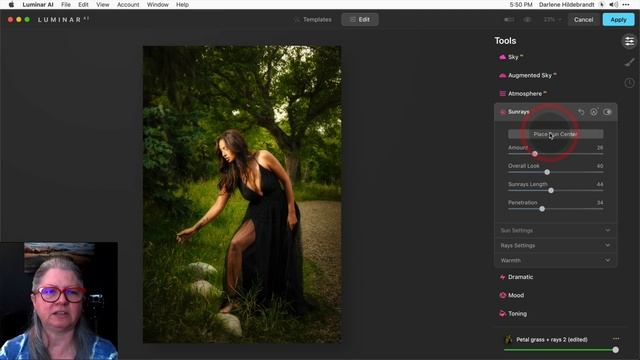Expand the Warmth section
Screen dimensions: 640x360
[556, 260]
